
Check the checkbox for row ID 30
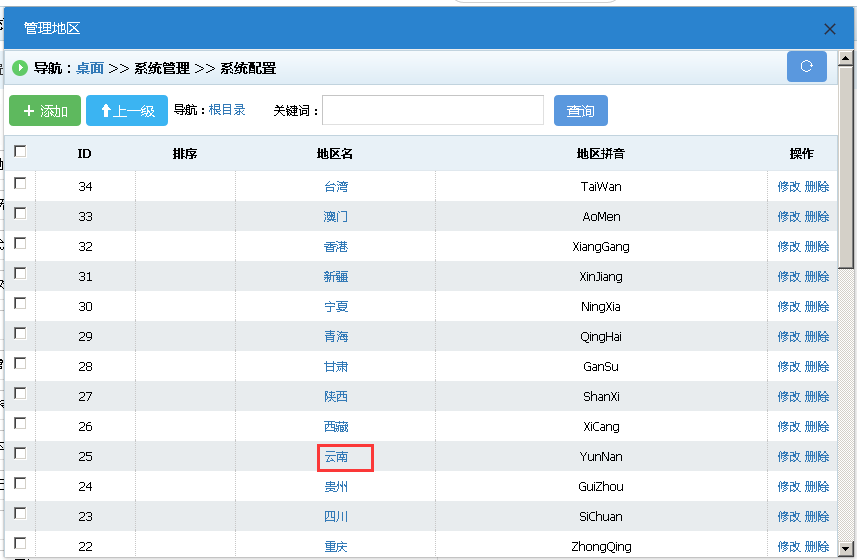click(x=20, y=303)
